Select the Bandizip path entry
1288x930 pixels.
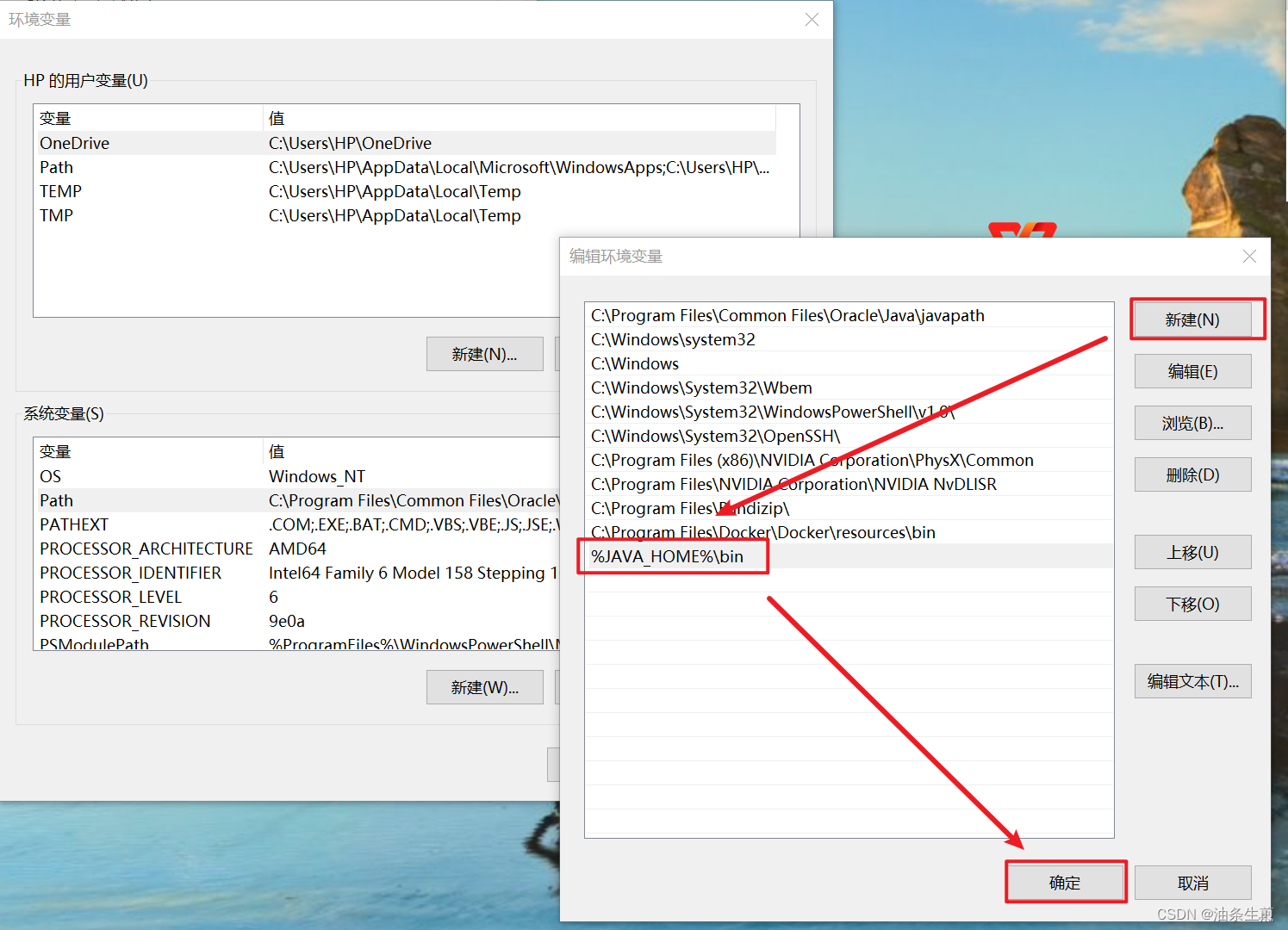click(x=849, y=508)
